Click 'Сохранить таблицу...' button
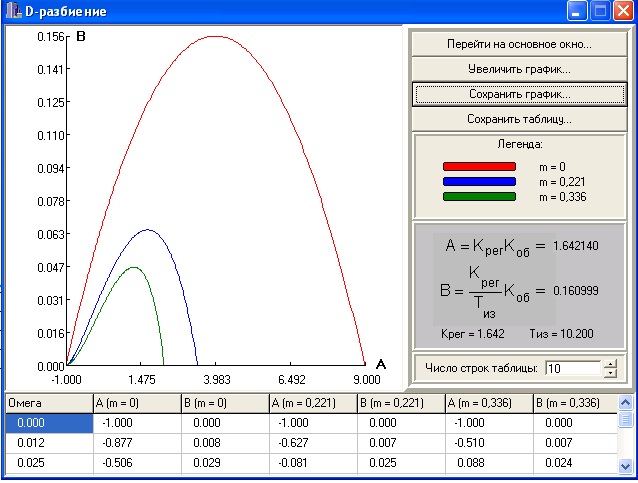Screen dimensions: 638x483 click(x=519, y=119)
